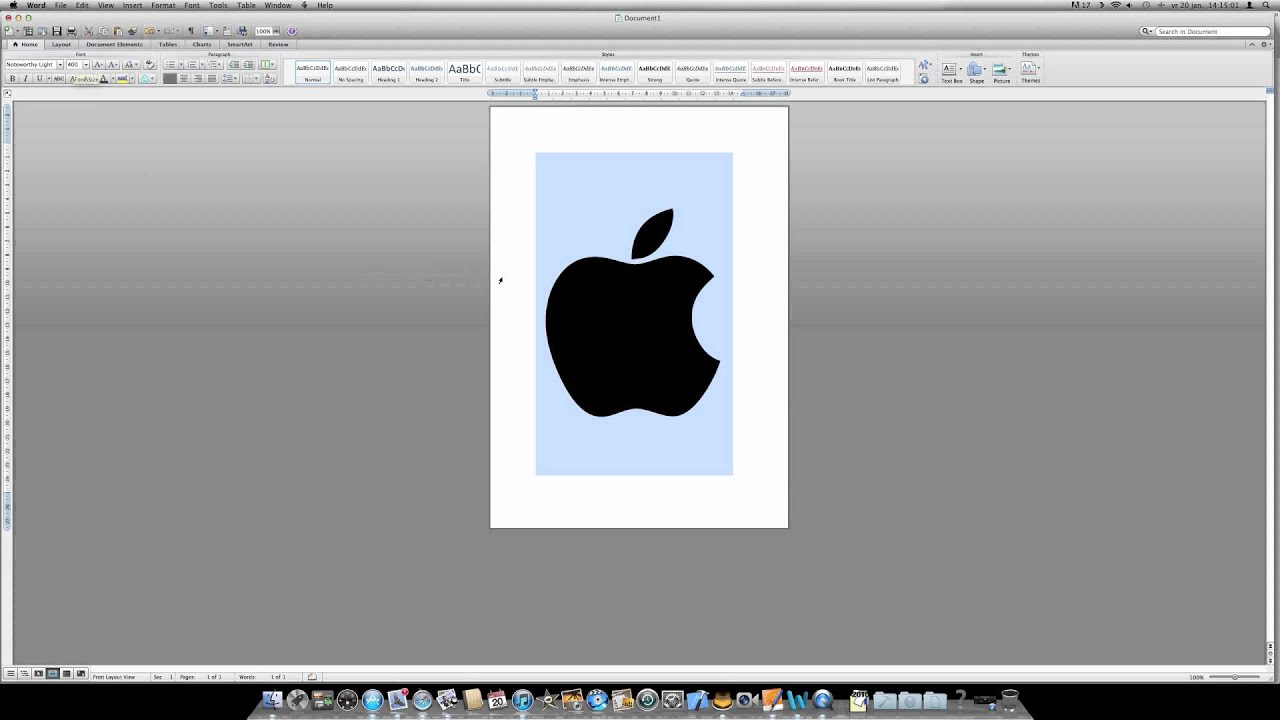The image size is (1280, 720).
Task: Increase the paragraph indent
Action: click(248, 64)
